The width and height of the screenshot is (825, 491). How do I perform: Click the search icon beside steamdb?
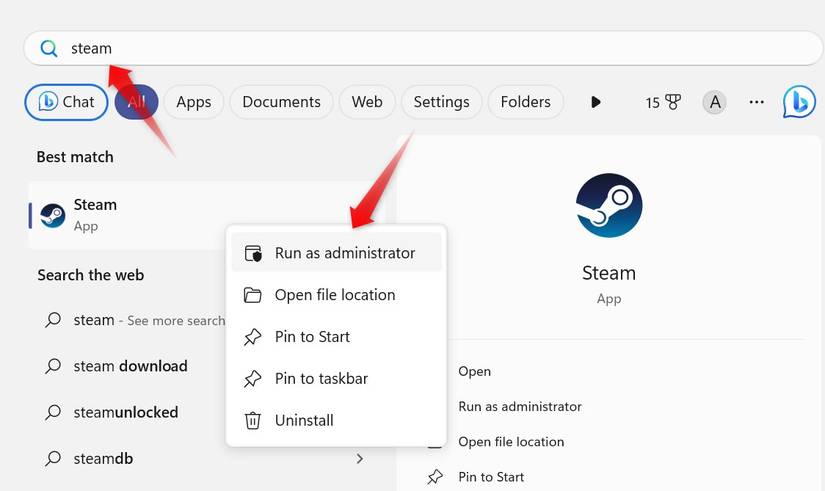[x=53, y=459]
